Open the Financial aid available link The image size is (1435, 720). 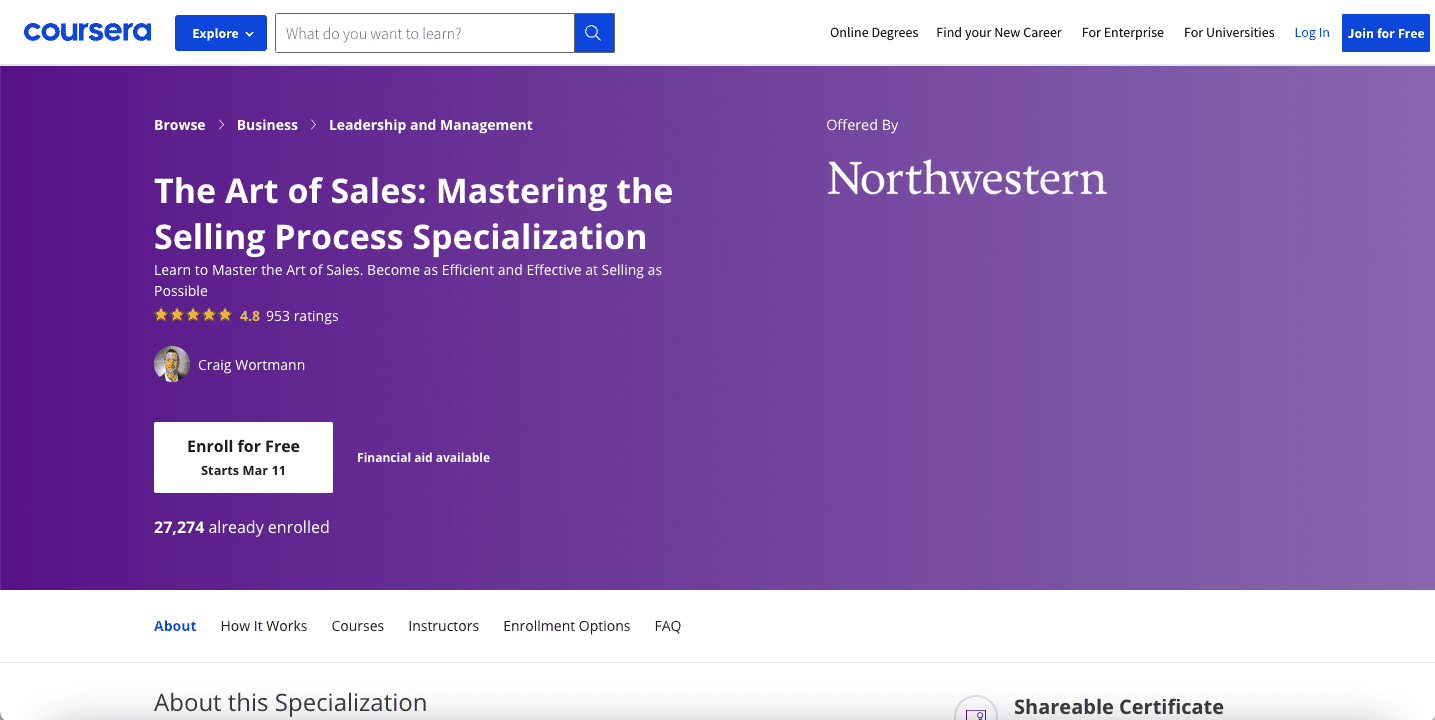point(423,457)
